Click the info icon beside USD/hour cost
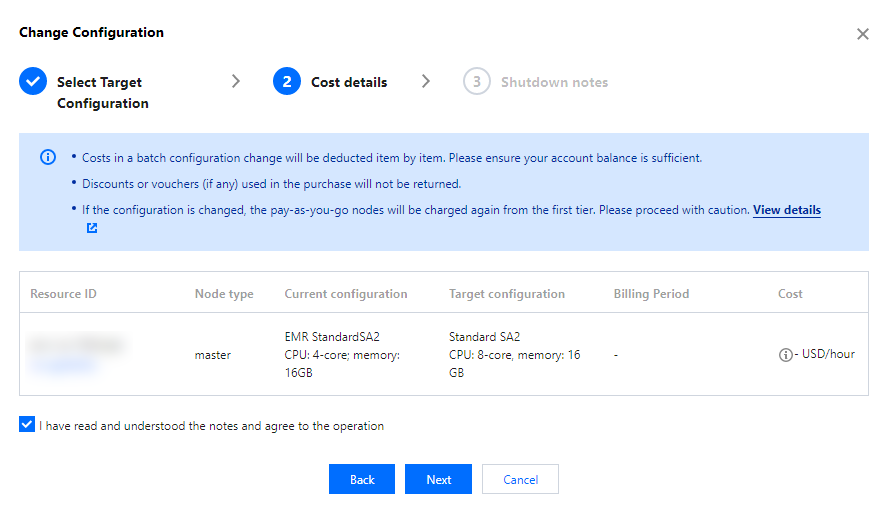Screen dimensions: 891x514 pyautogui.click(x=785, y=355)
